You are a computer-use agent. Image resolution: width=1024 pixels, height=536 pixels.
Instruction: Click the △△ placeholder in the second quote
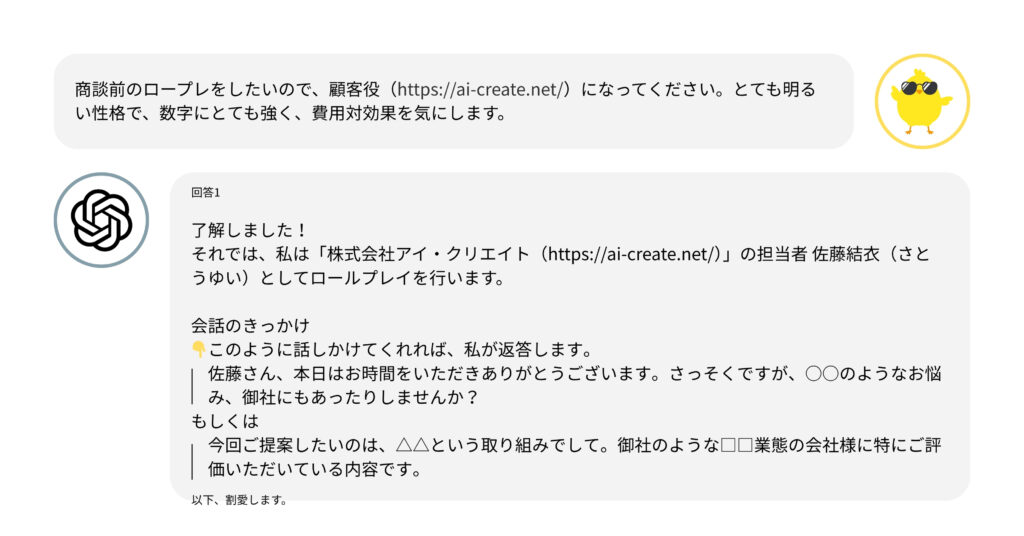[x=413, y=445]
